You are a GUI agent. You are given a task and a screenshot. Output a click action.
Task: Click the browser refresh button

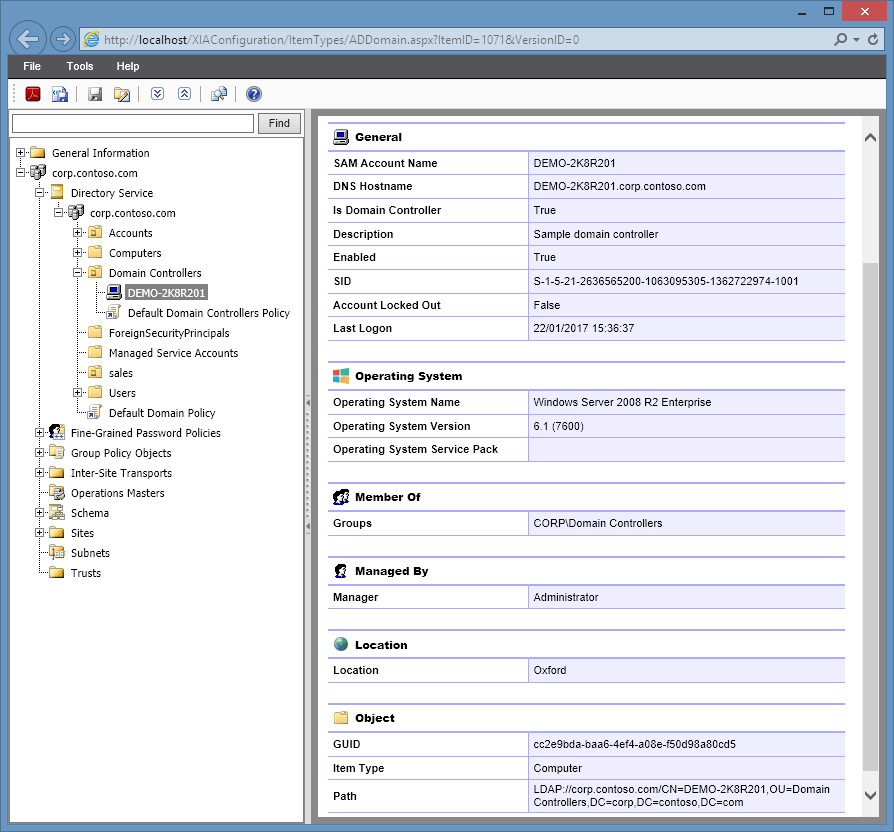coord(871,37)
